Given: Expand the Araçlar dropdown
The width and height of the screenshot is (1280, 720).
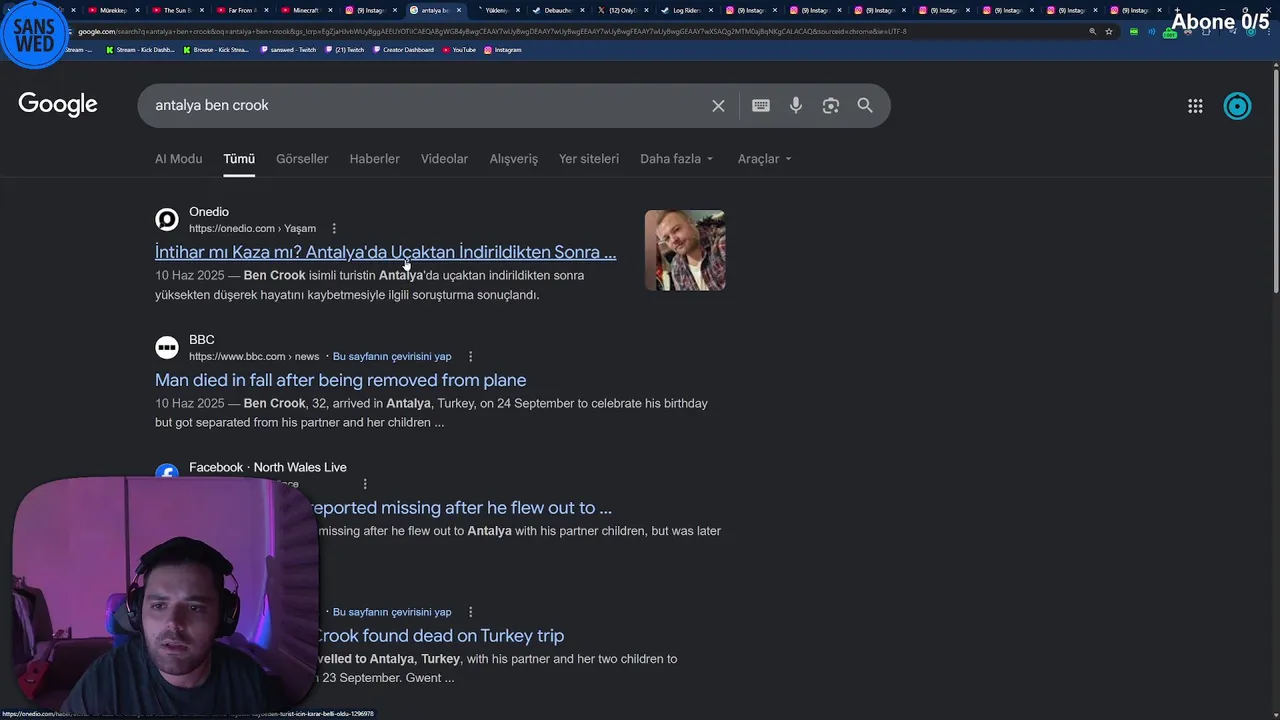Looking at the screenshot, I should [x=764, y=159].
